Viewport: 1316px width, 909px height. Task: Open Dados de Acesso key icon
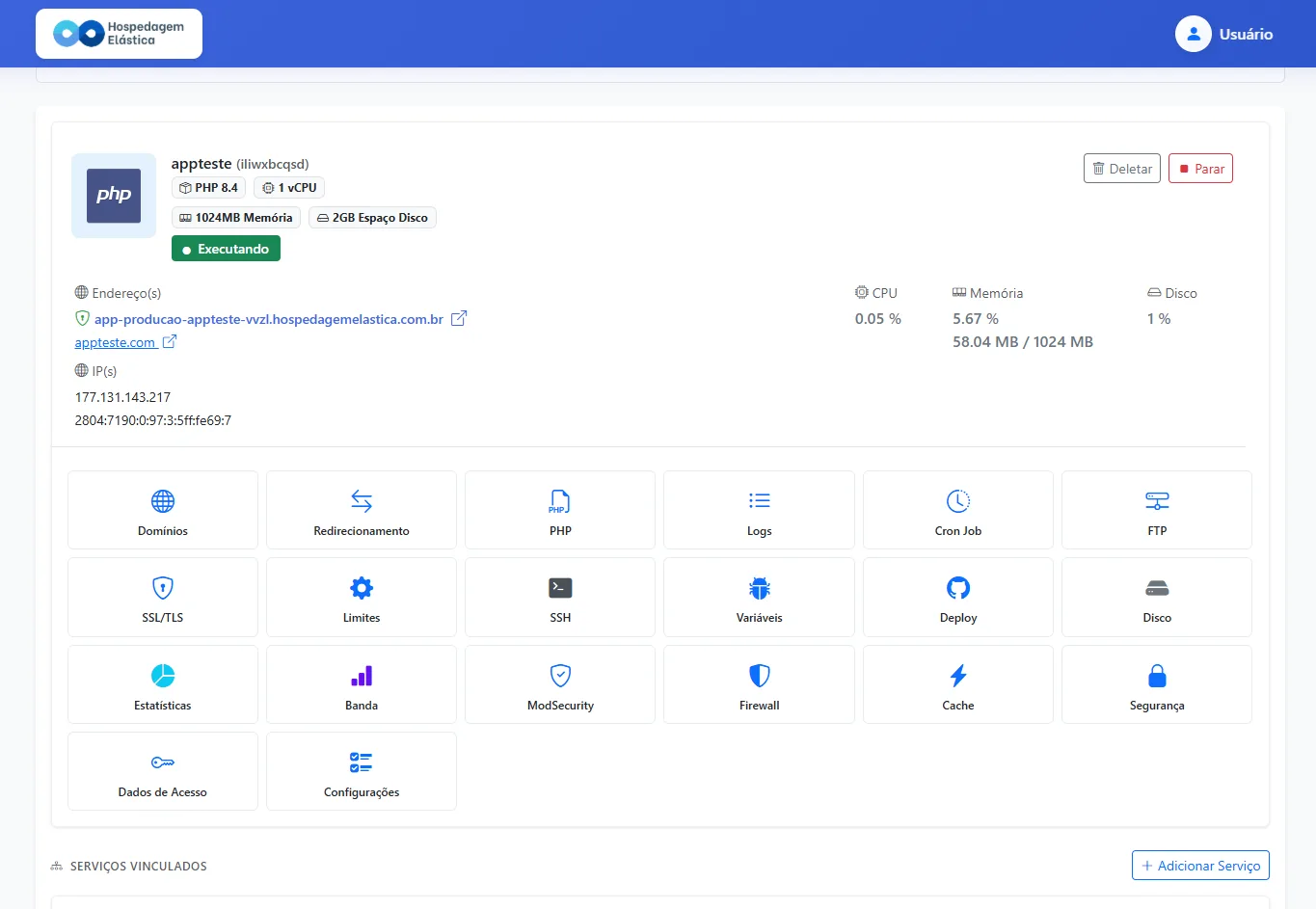[x=163, y=762]
